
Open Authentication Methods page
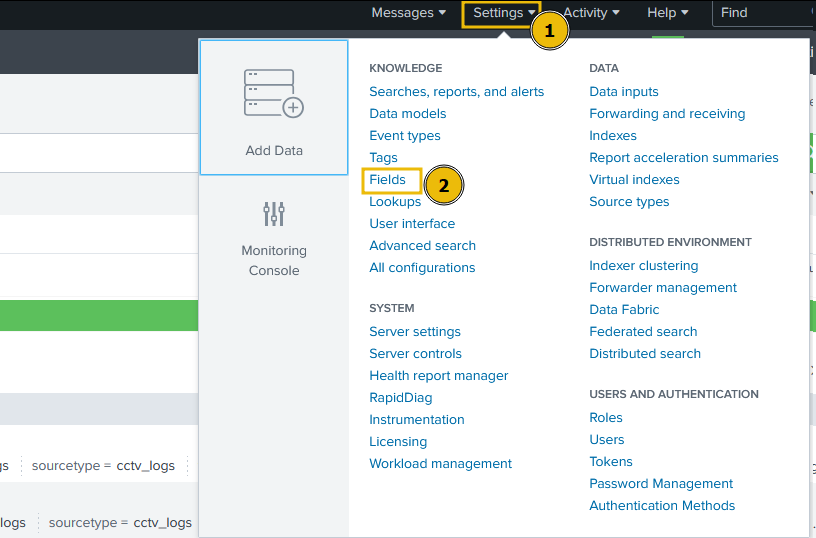[662, 506]
